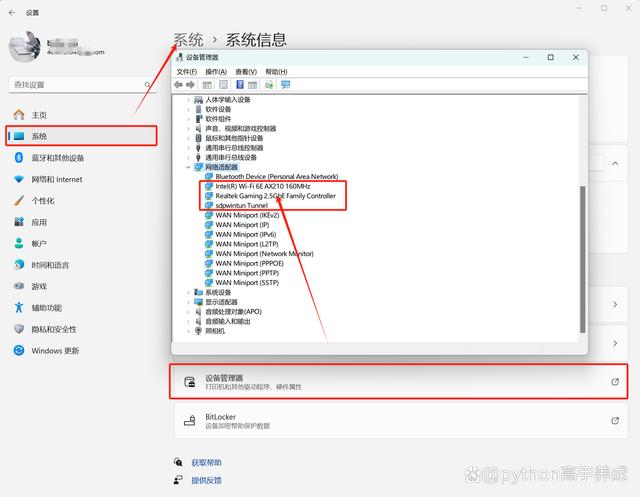Open 系统 in Settings sidebar
Screen dimensions: 640x497
pyautogui.click(x=81, y=136)
